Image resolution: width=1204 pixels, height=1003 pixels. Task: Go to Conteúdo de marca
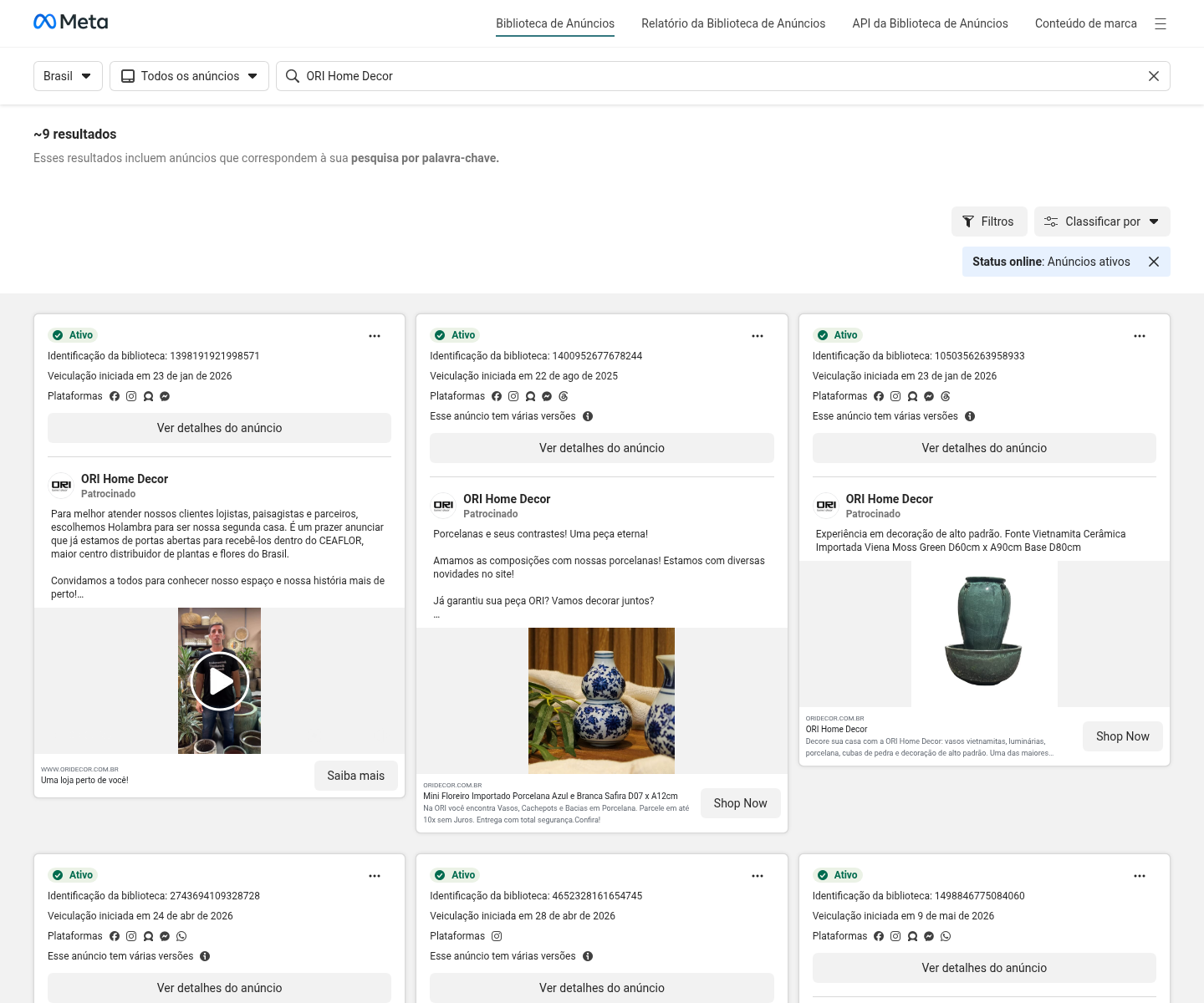(1085, 23)
